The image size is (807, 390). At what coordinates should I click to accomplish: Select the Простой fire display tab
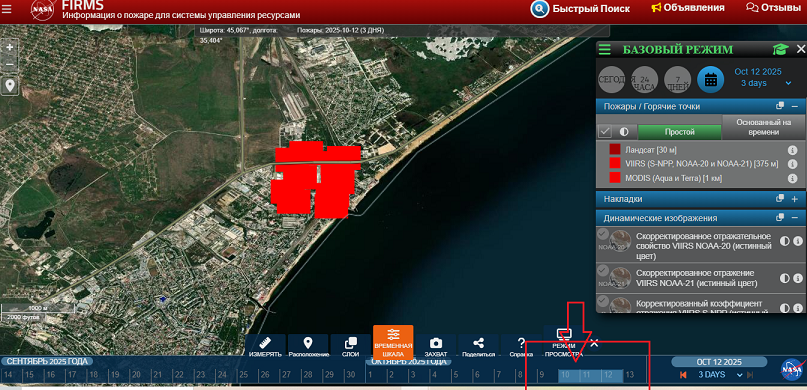679,132
